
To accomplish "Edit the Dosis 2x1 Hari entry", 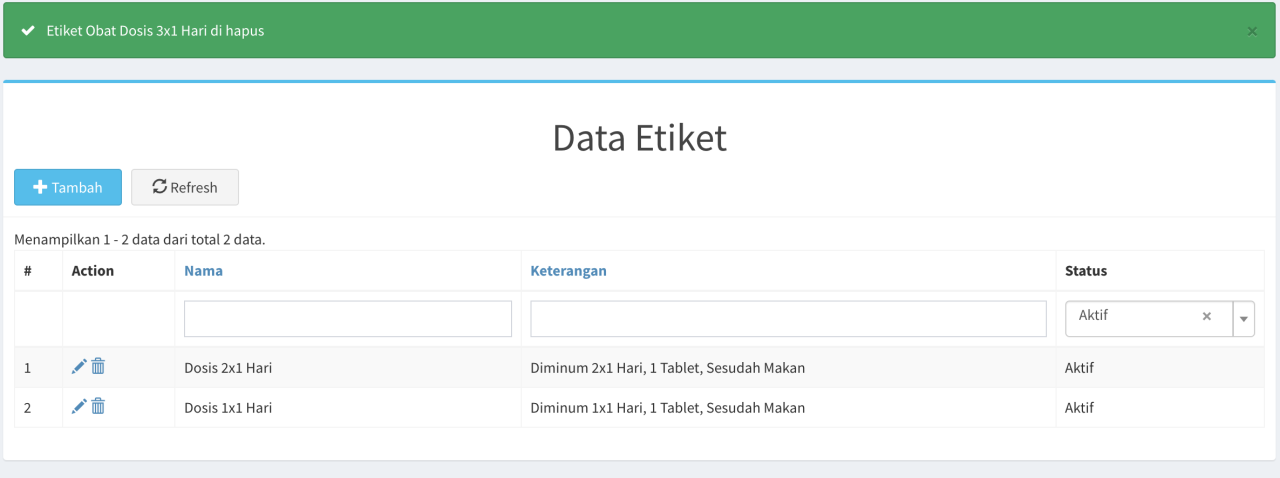I will [79, 367].
